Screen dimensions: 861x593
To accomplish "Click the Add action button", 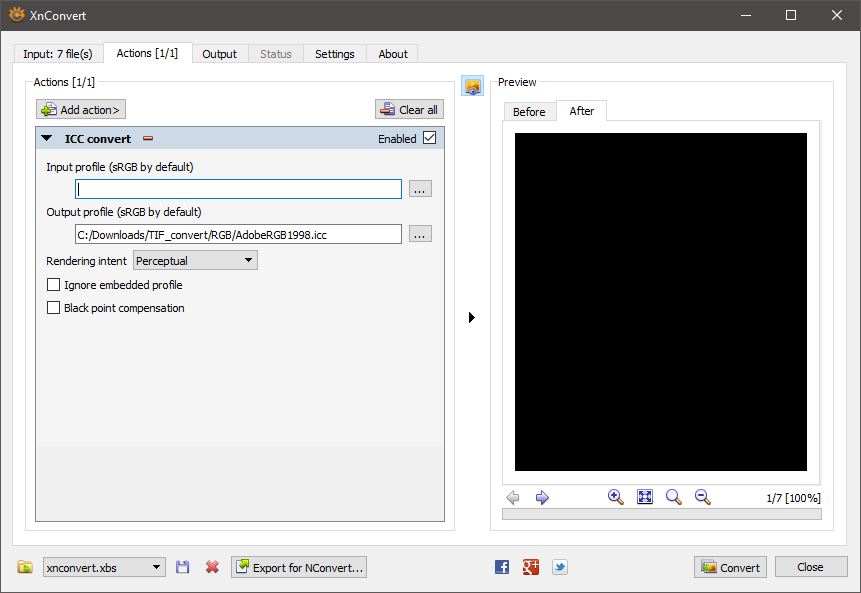I will (81, 110).
